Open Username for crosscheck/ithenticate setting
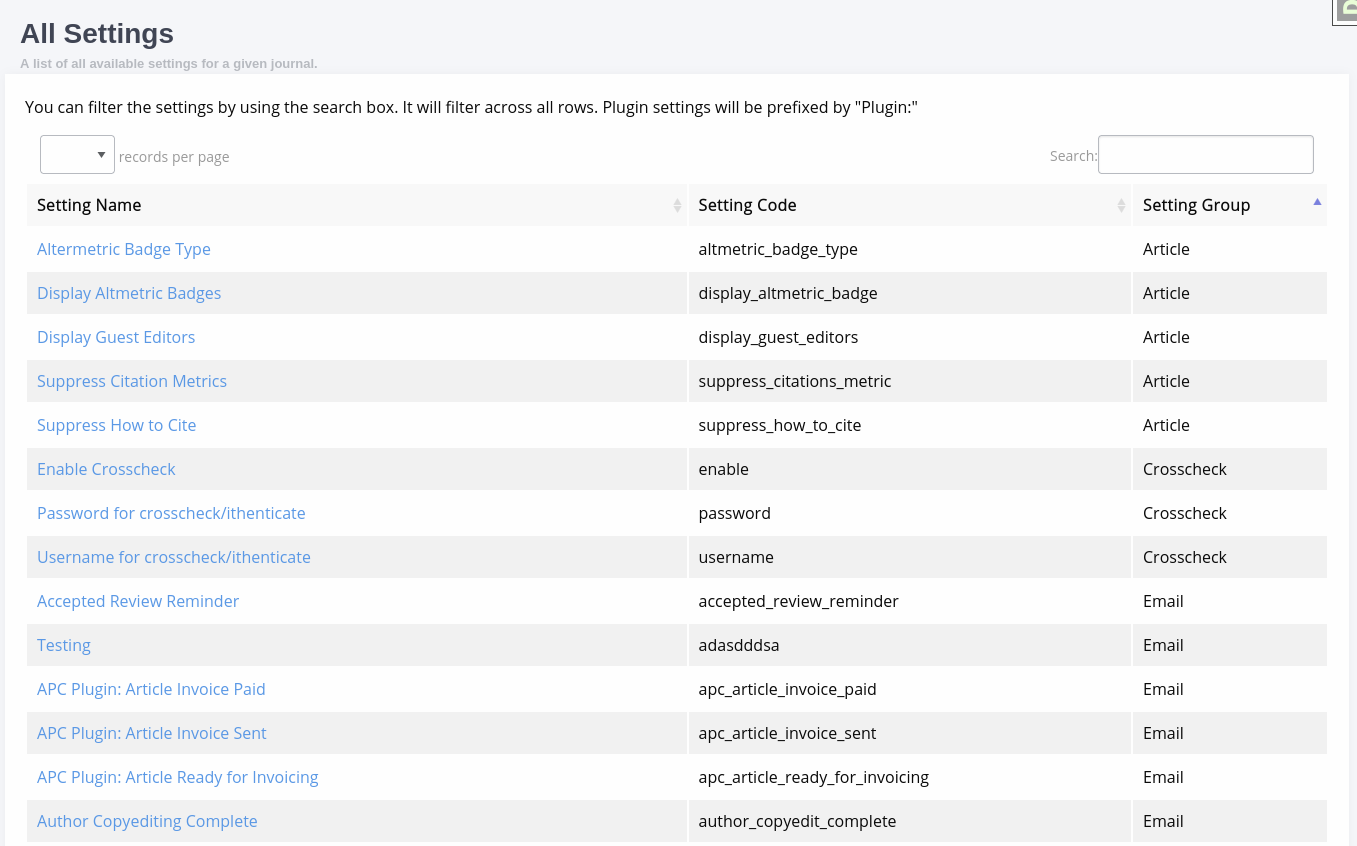Image resolution: width=1357 pixels, height=846 pixels. point(174,557)
